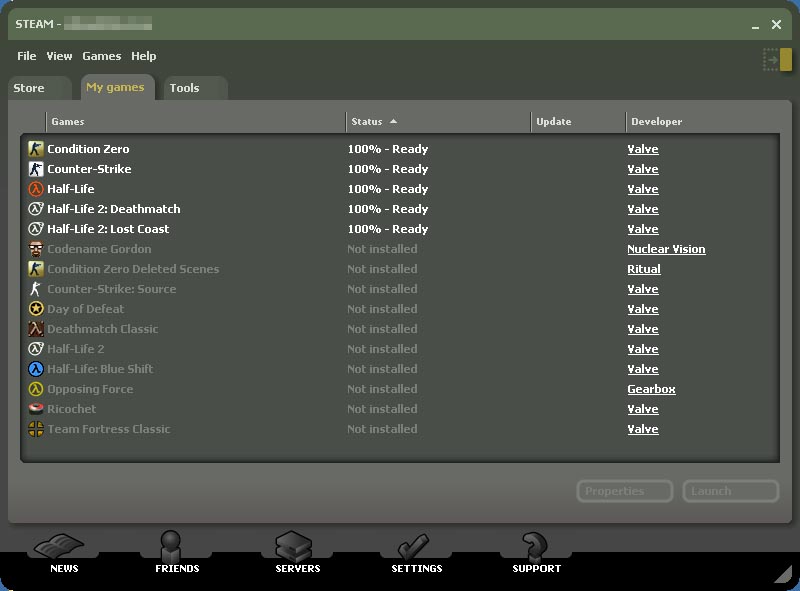Select the 'Day of Defeat' name
Screen dimensions: 800x591
coord(86,309)
